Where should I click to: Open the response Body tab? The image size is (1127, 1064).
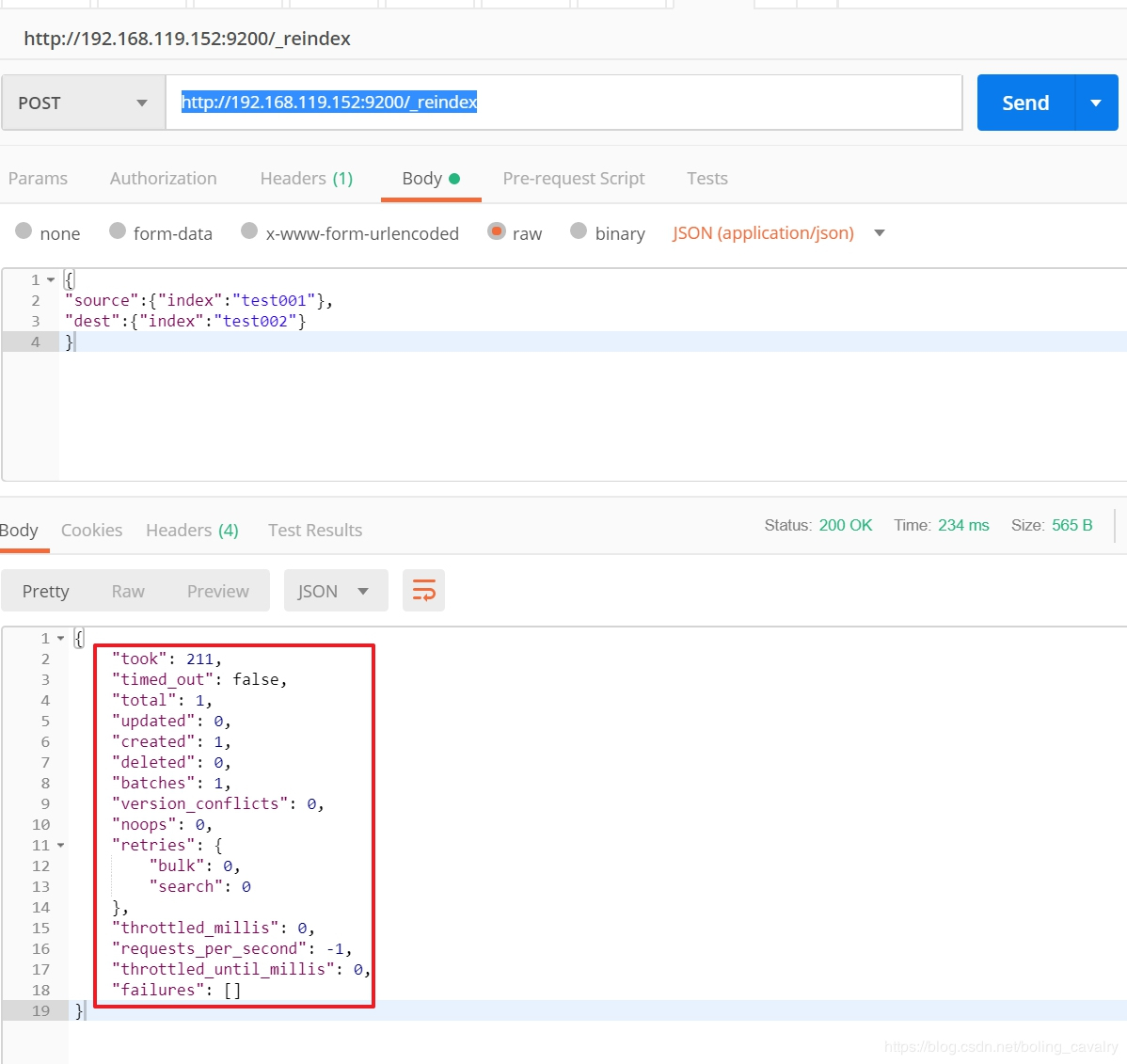point(20,531)
